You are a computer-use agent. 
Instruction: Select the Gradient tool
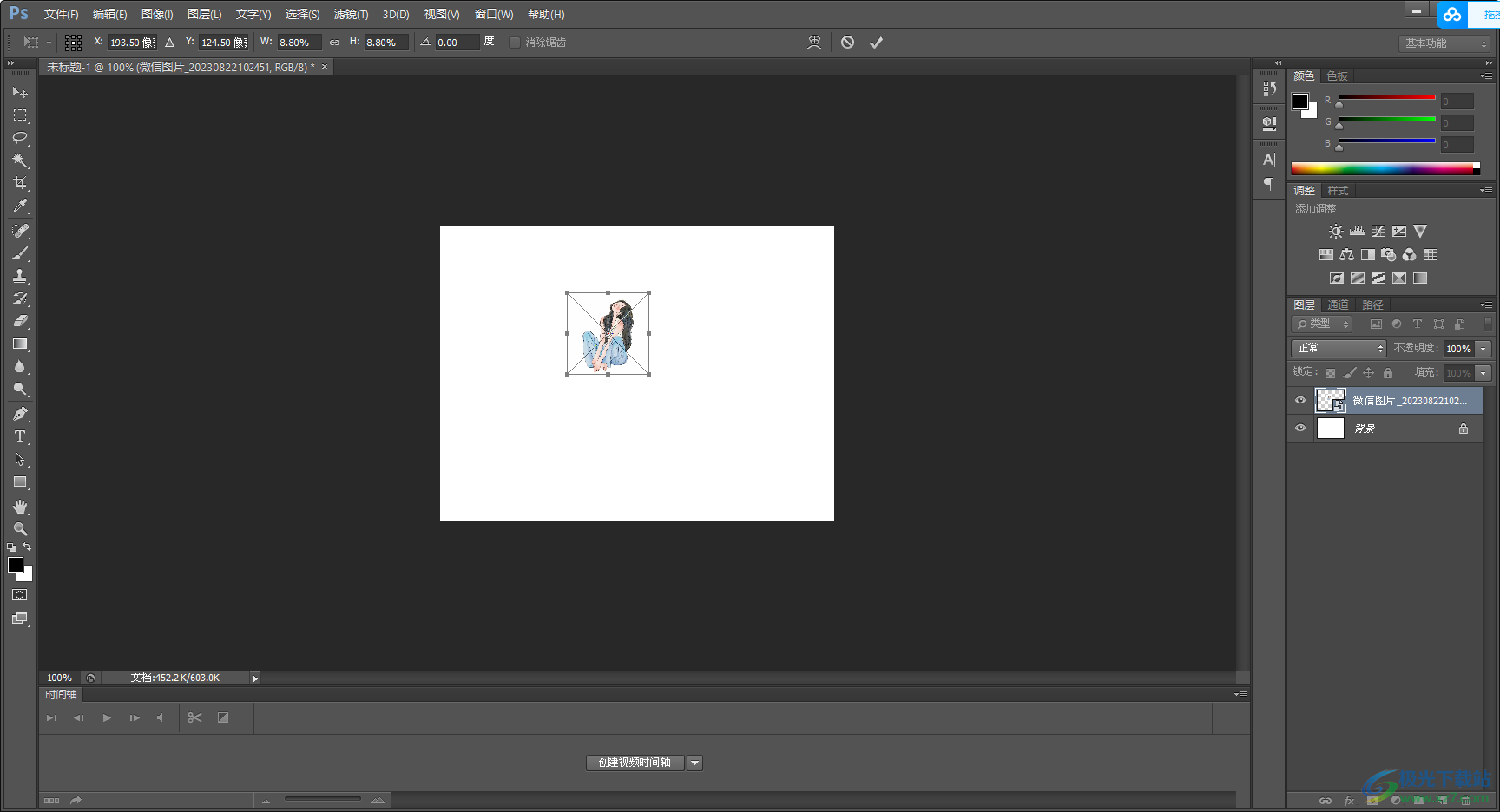coord(20,344)
